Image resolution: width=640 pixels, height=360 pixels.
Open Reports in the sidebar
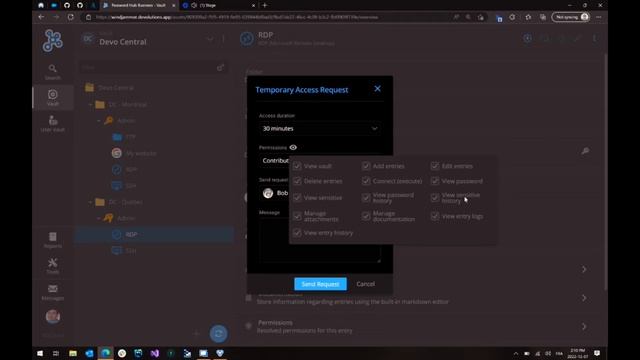coord(53,240)
